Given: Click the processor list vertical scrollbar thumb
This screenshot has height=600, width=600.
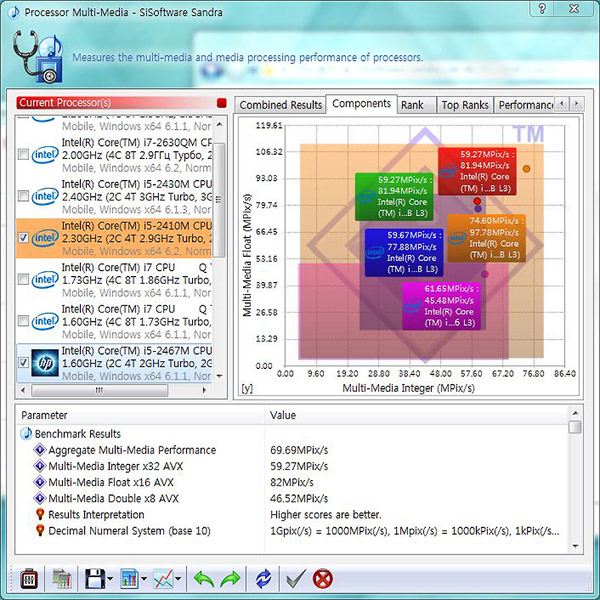Looking at the screenshot, I should [219, 200].
